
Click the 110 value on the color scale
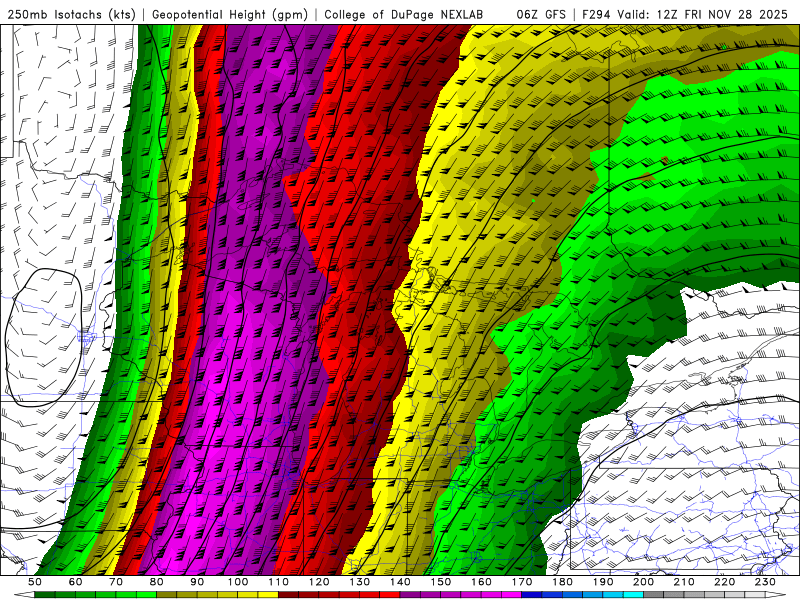(x=279, y=582)
